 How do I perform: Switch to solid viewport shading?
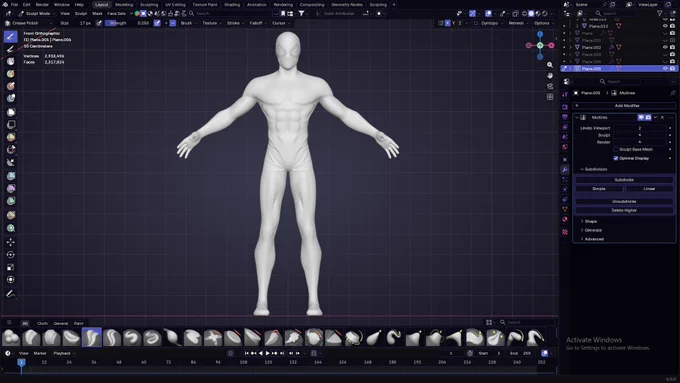[x=531, y=13]
